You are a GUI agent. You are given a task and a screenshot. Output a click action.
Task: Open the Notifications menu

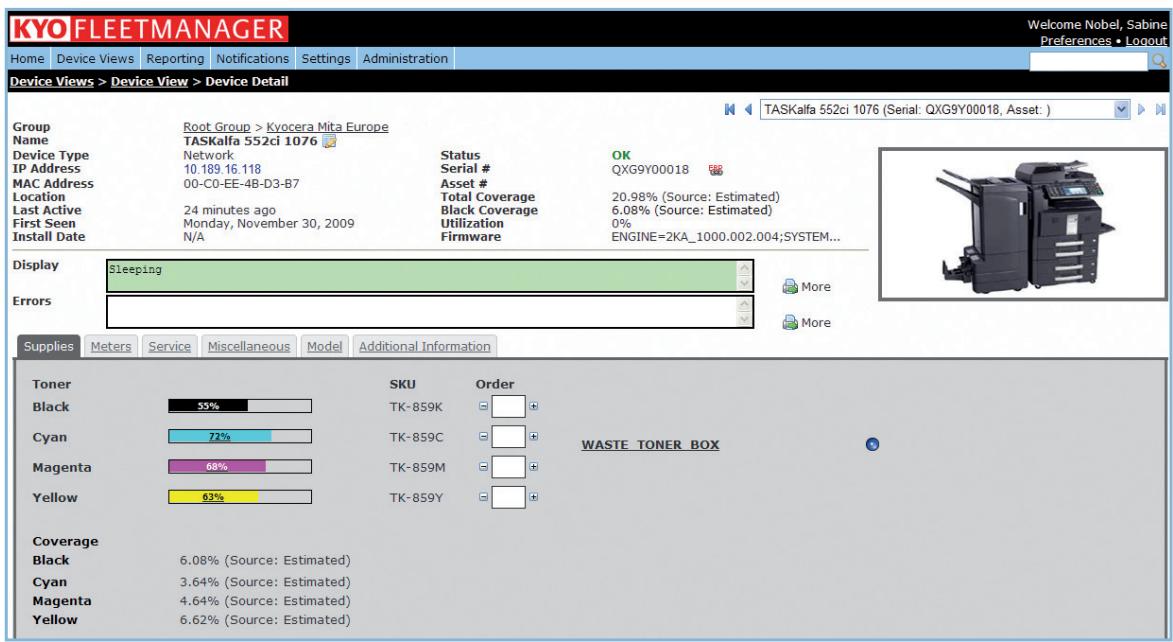tap(253, 58)
